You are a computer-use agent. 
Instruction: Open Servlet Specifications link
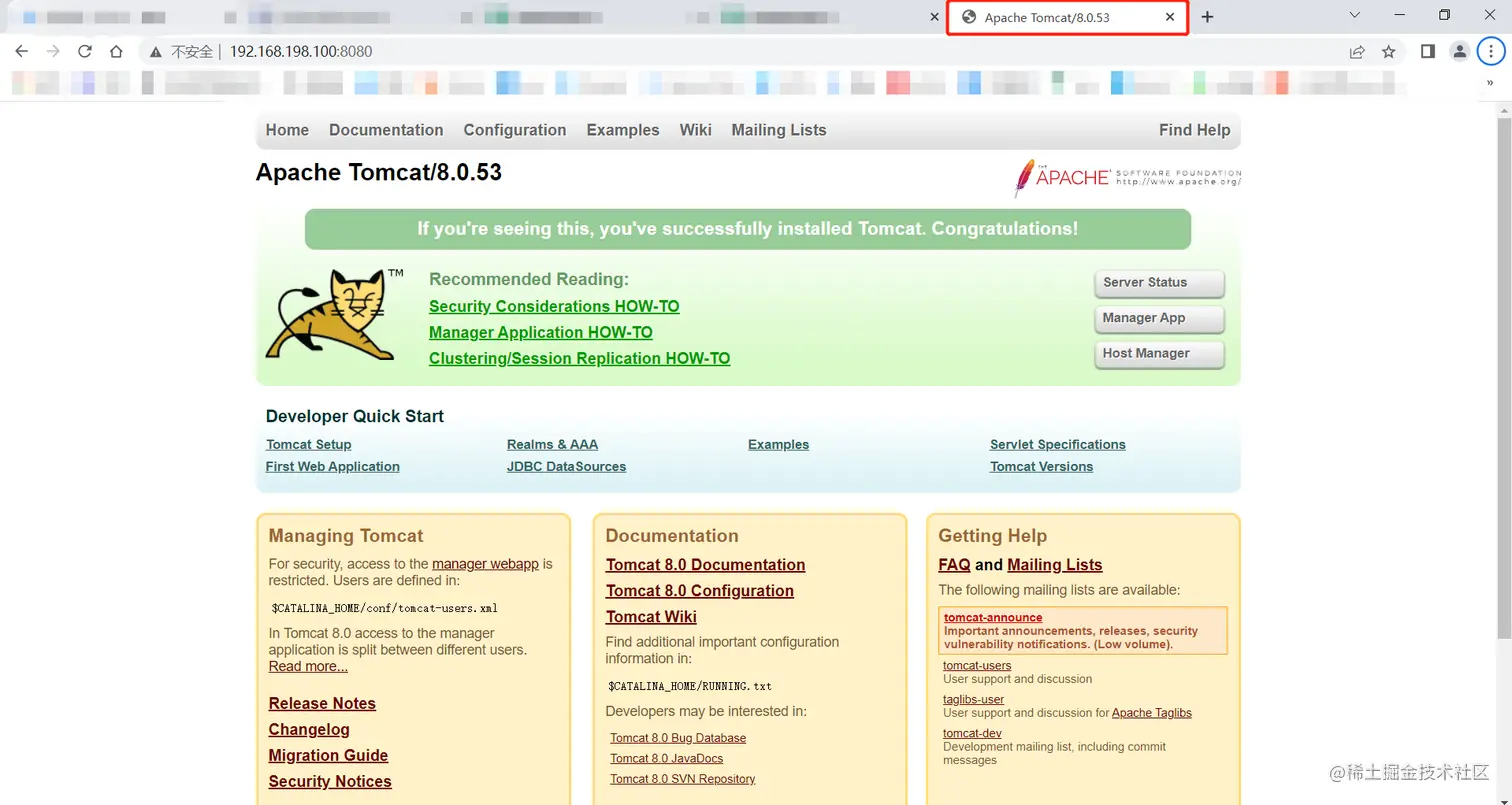pyautogui.click(x=1058, y=444)
